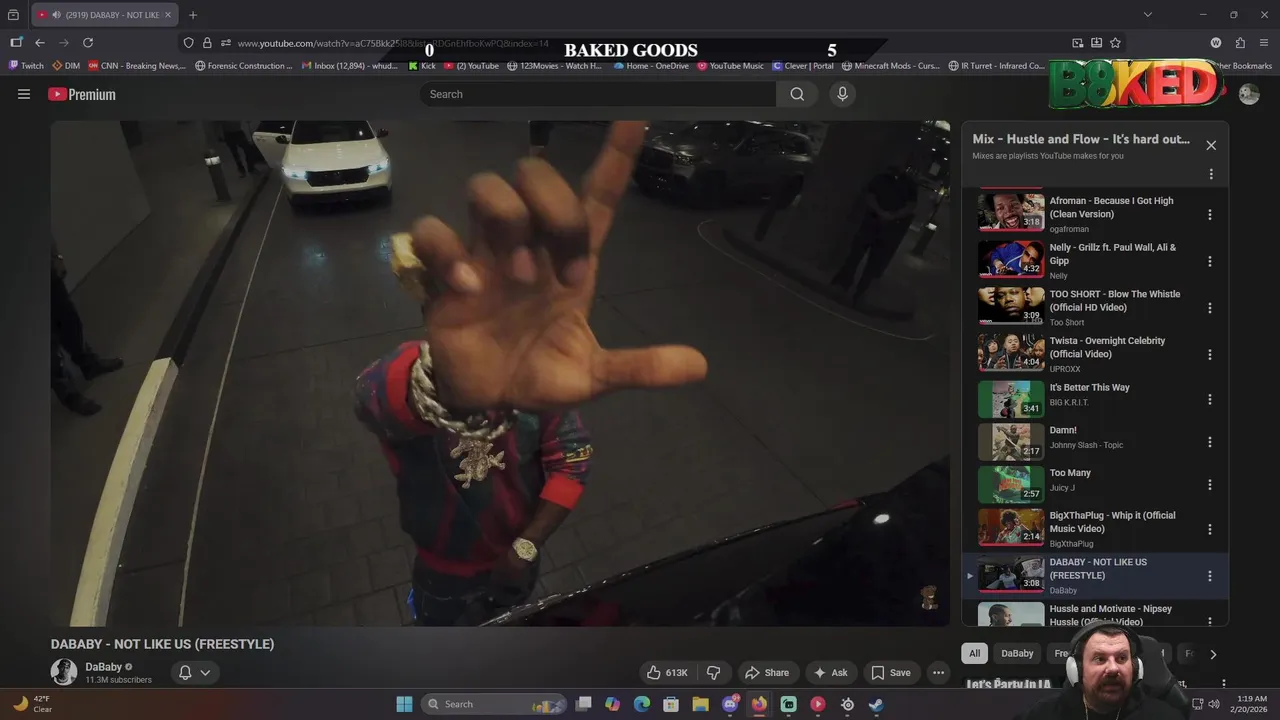Screen dimensions: 1280x720
Task: Play It's Better This Way by BIG K.R.I.T.
Action: coord(1011,399)
